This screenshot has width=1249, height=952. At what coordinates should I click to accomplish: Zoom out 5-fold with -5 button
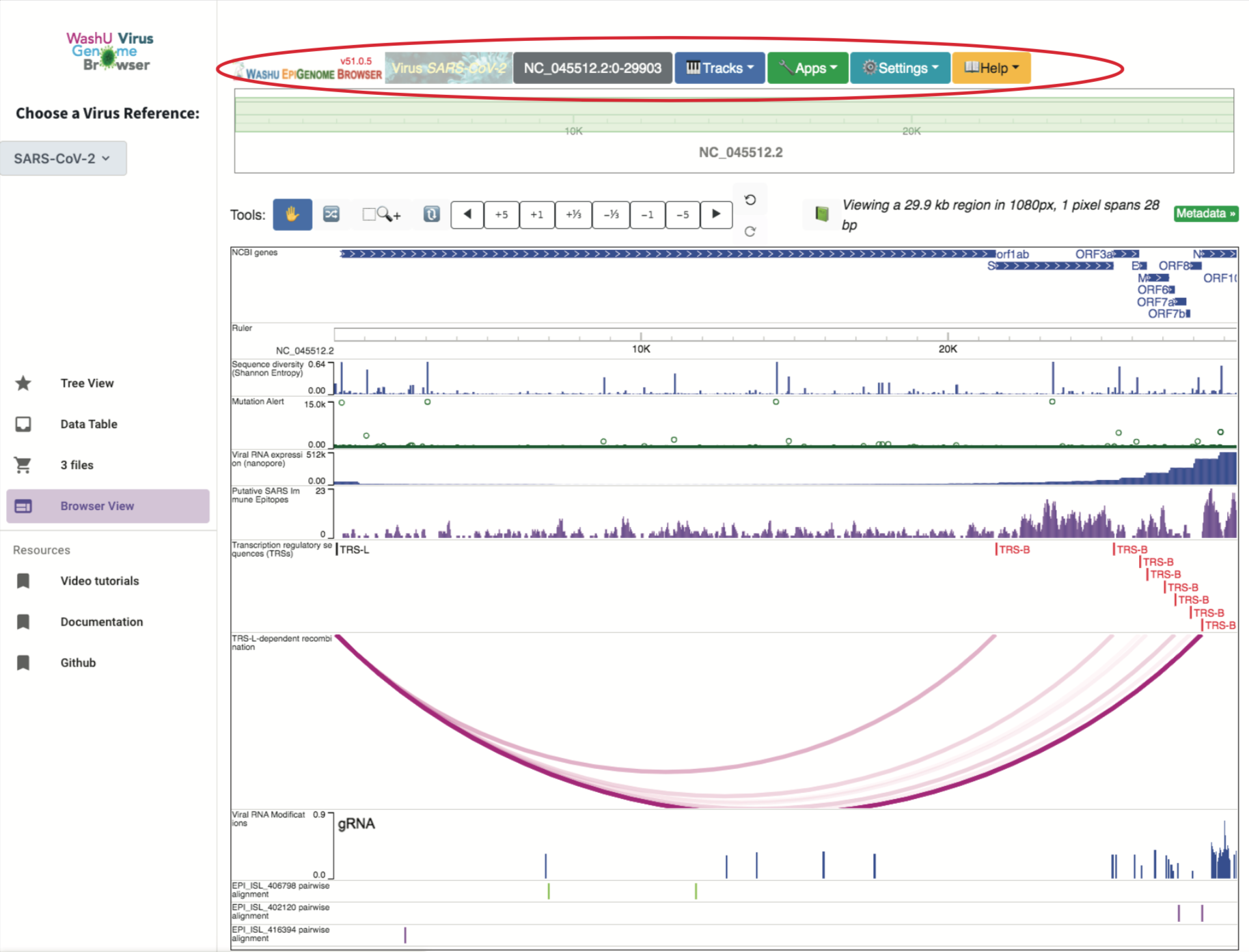(683, 214)
